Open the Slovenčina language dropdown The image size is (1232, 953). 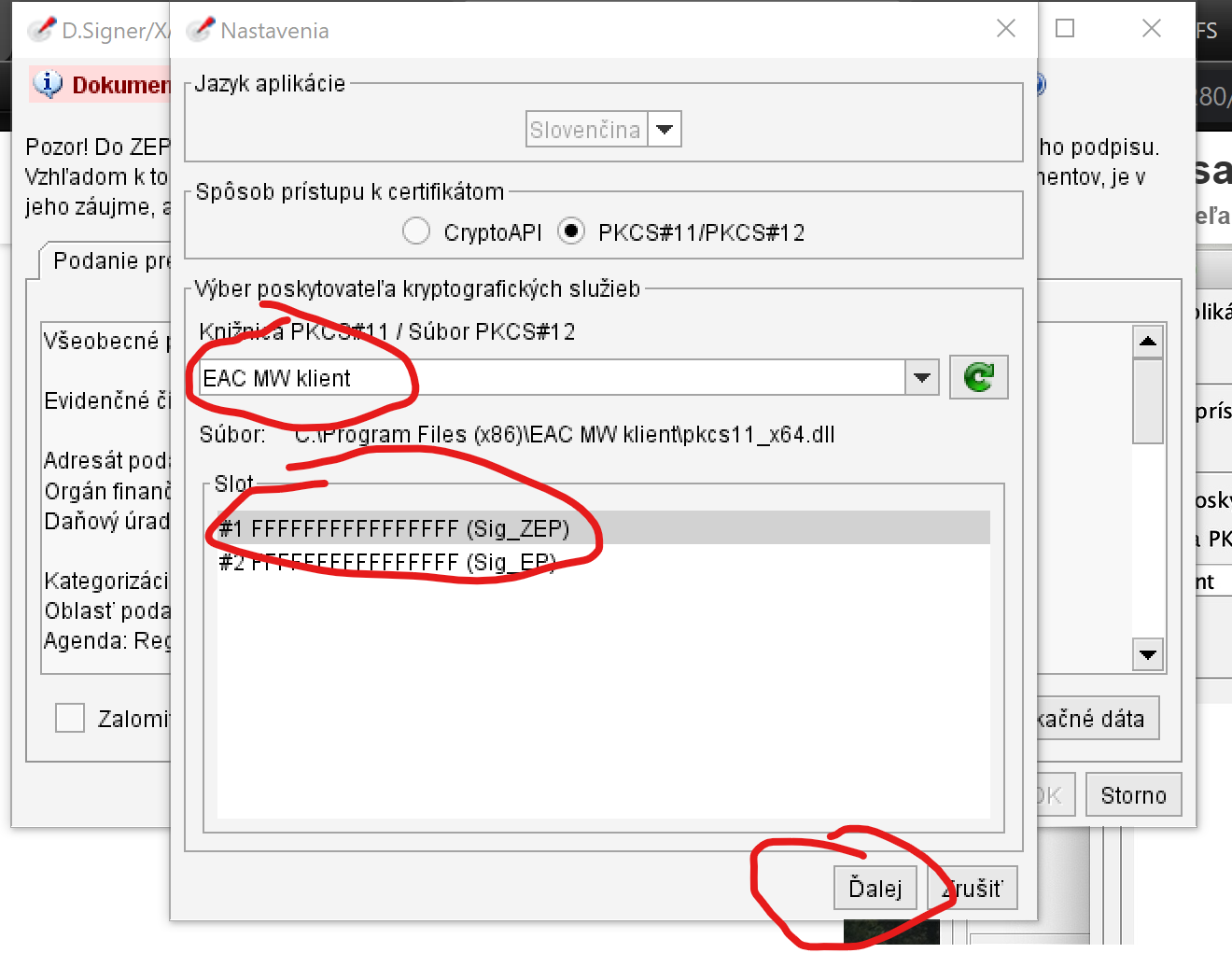(665, 130)
